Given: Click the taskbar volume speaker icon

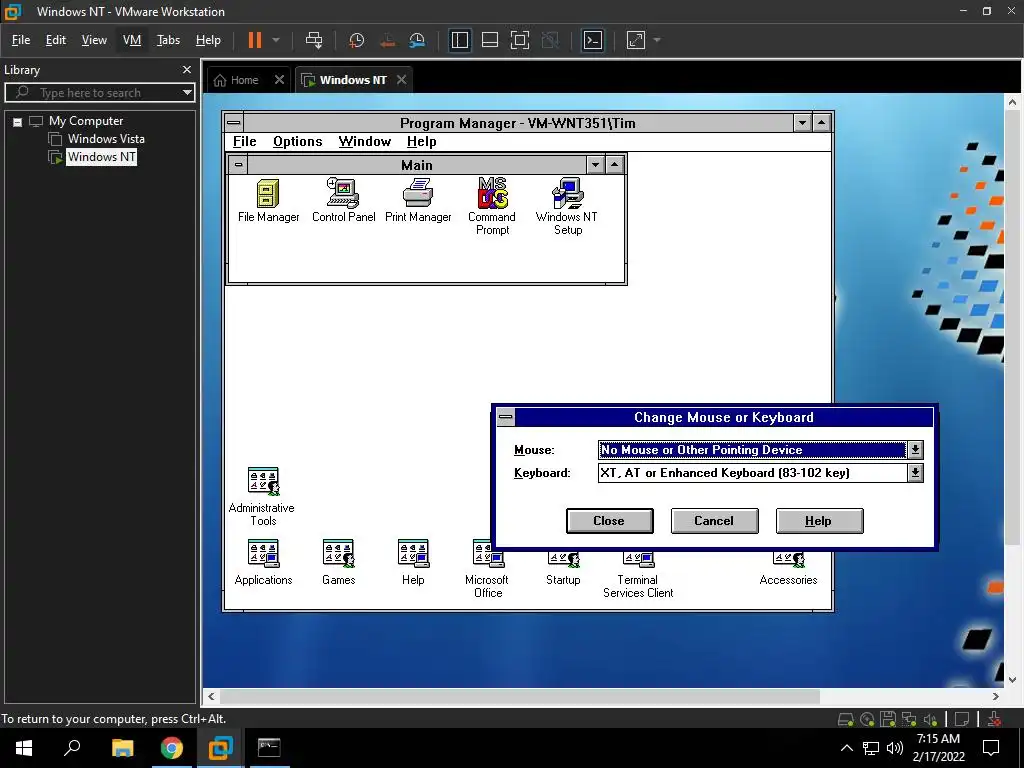Looking at the screenshot, I should click(x=895, y=748).
